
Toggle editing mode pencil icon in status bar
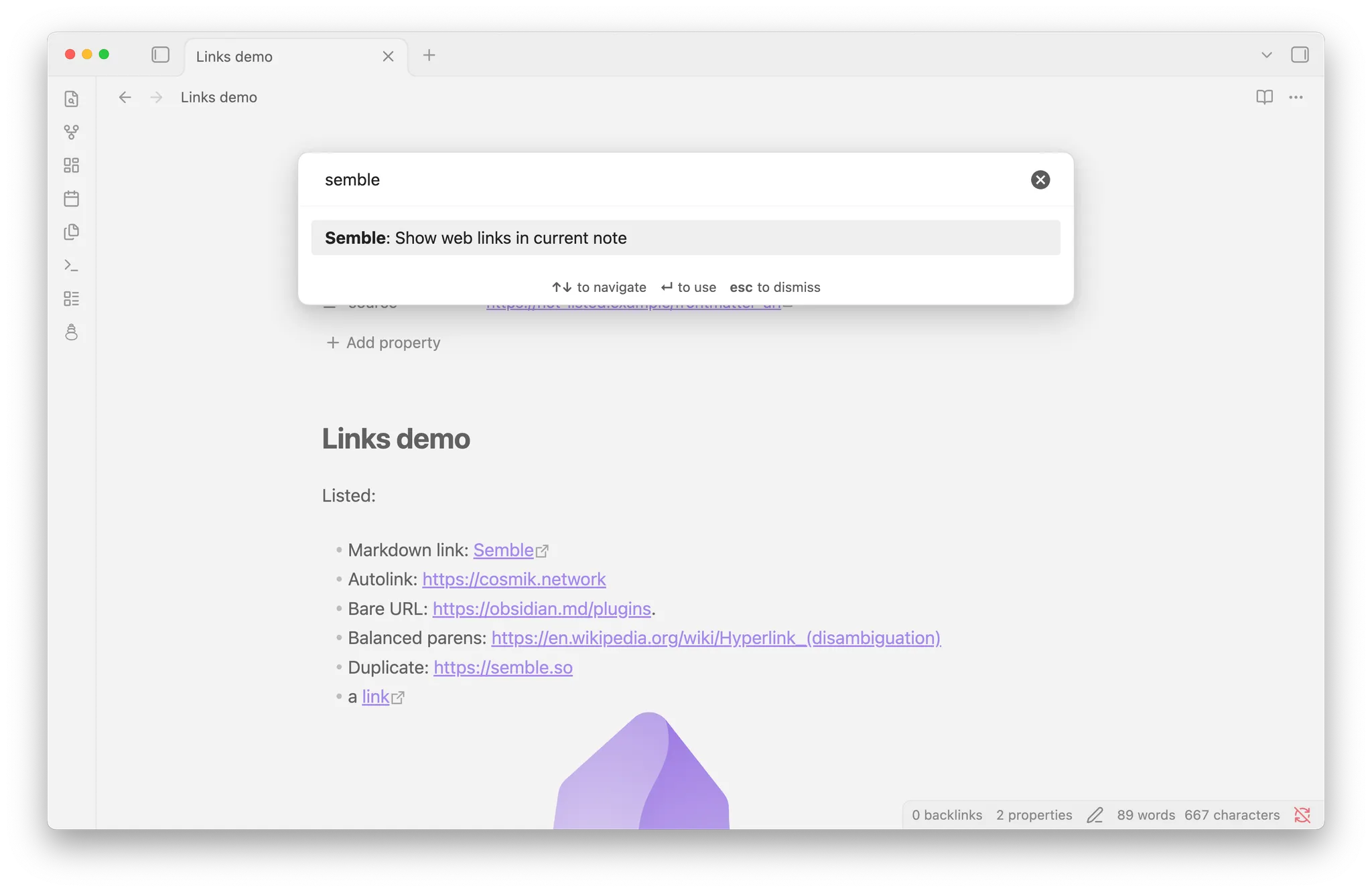click(x=1095, y=815)
